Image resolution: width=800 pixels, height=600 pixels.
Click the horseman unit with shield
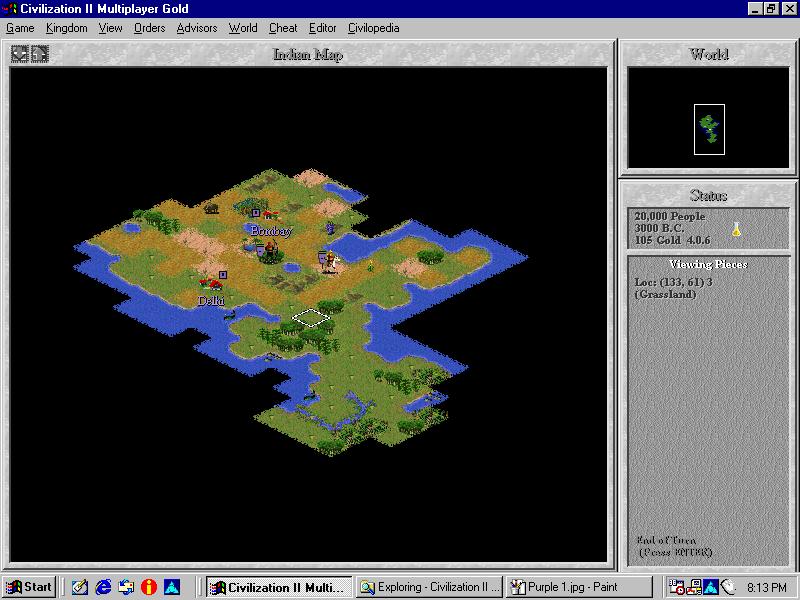pos(327,261)
